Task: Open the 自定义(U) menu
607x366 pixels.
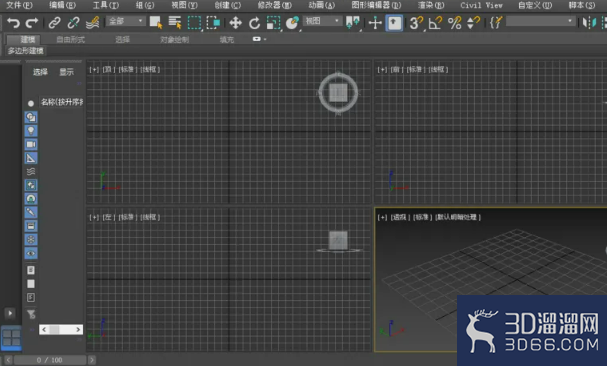Action: (535, 5)
